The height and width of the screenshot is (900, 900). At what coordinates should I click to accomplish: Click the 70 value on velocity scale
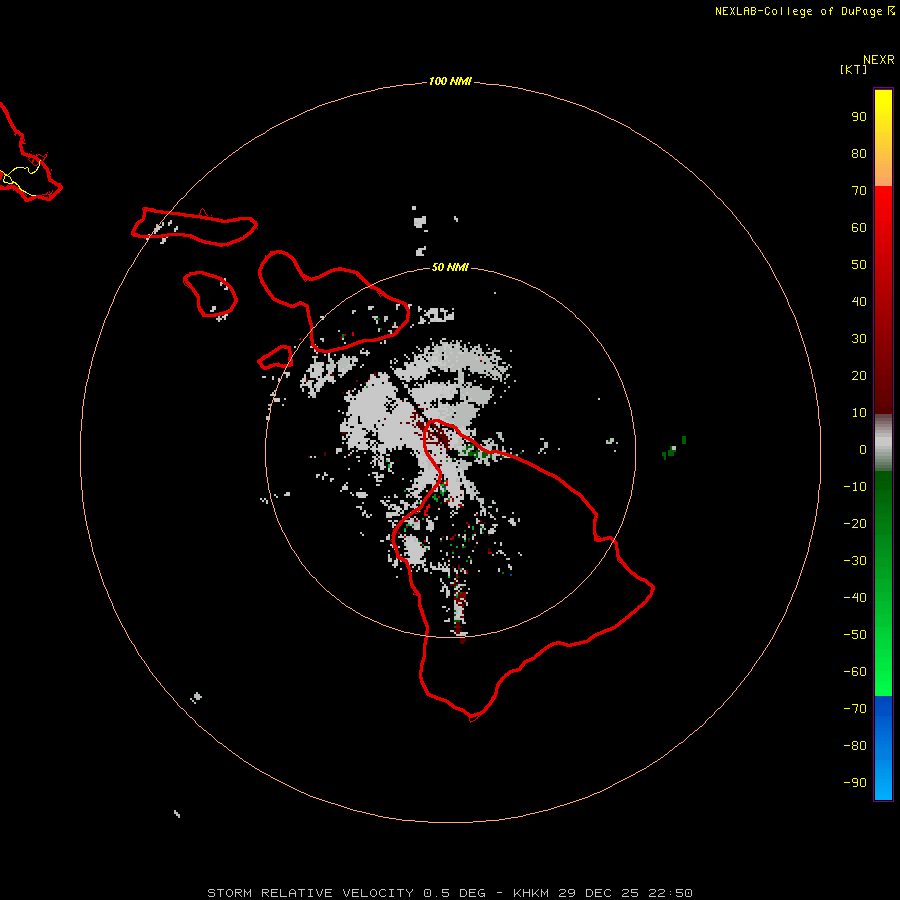tap(859, 191)
